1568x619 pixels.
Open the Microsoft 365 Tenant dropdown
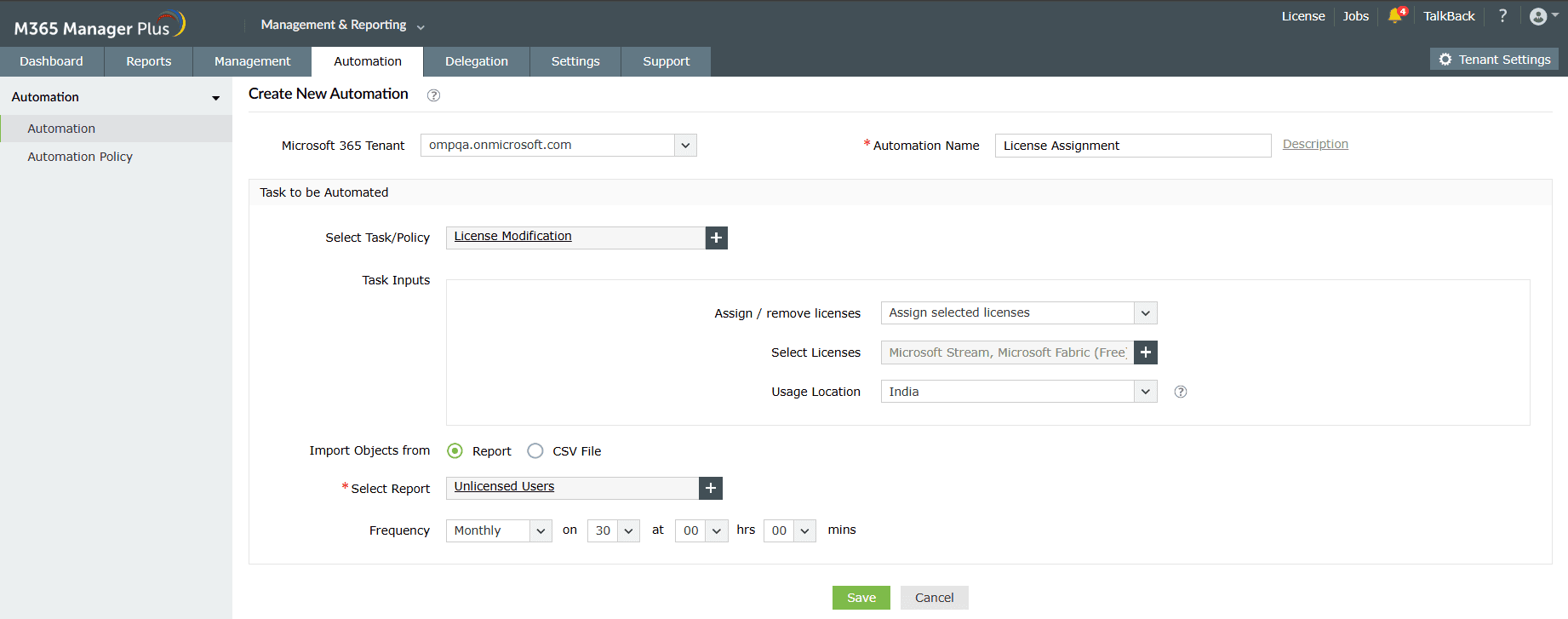point(558,145)
